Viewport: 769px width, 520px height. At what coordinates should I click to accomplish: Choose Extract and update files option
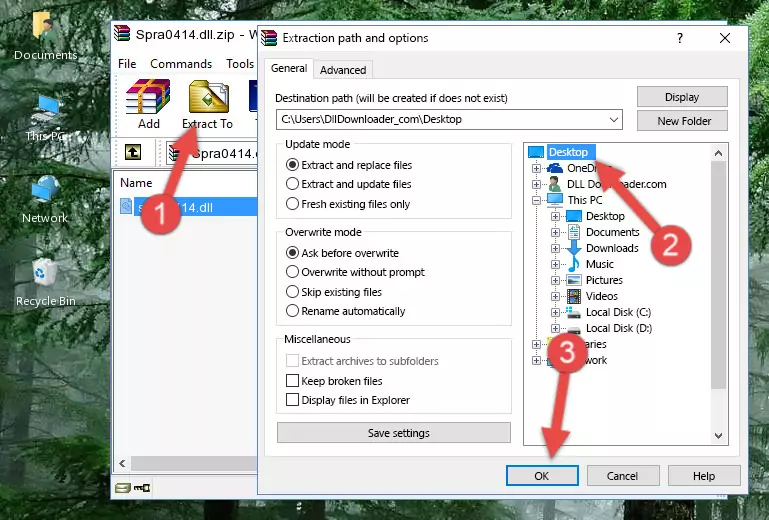tap(292, 184)
